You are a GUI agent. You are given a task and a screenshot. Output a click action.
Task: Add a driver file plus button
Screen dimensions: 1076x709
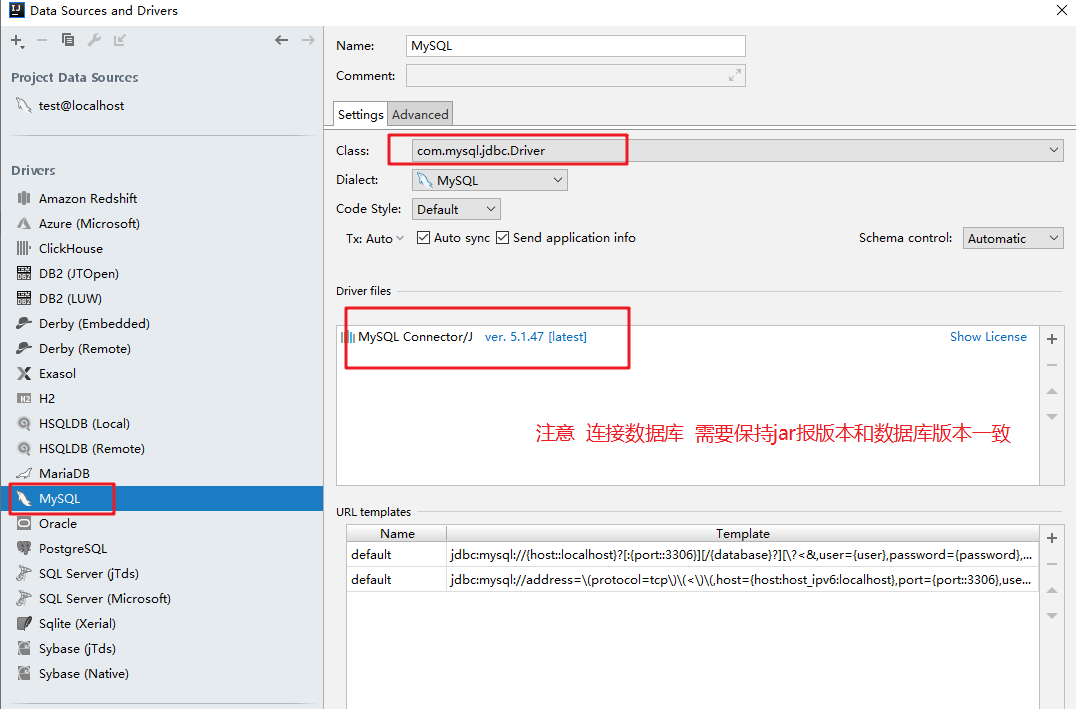pyautogui.click(x=1051, y=339)
